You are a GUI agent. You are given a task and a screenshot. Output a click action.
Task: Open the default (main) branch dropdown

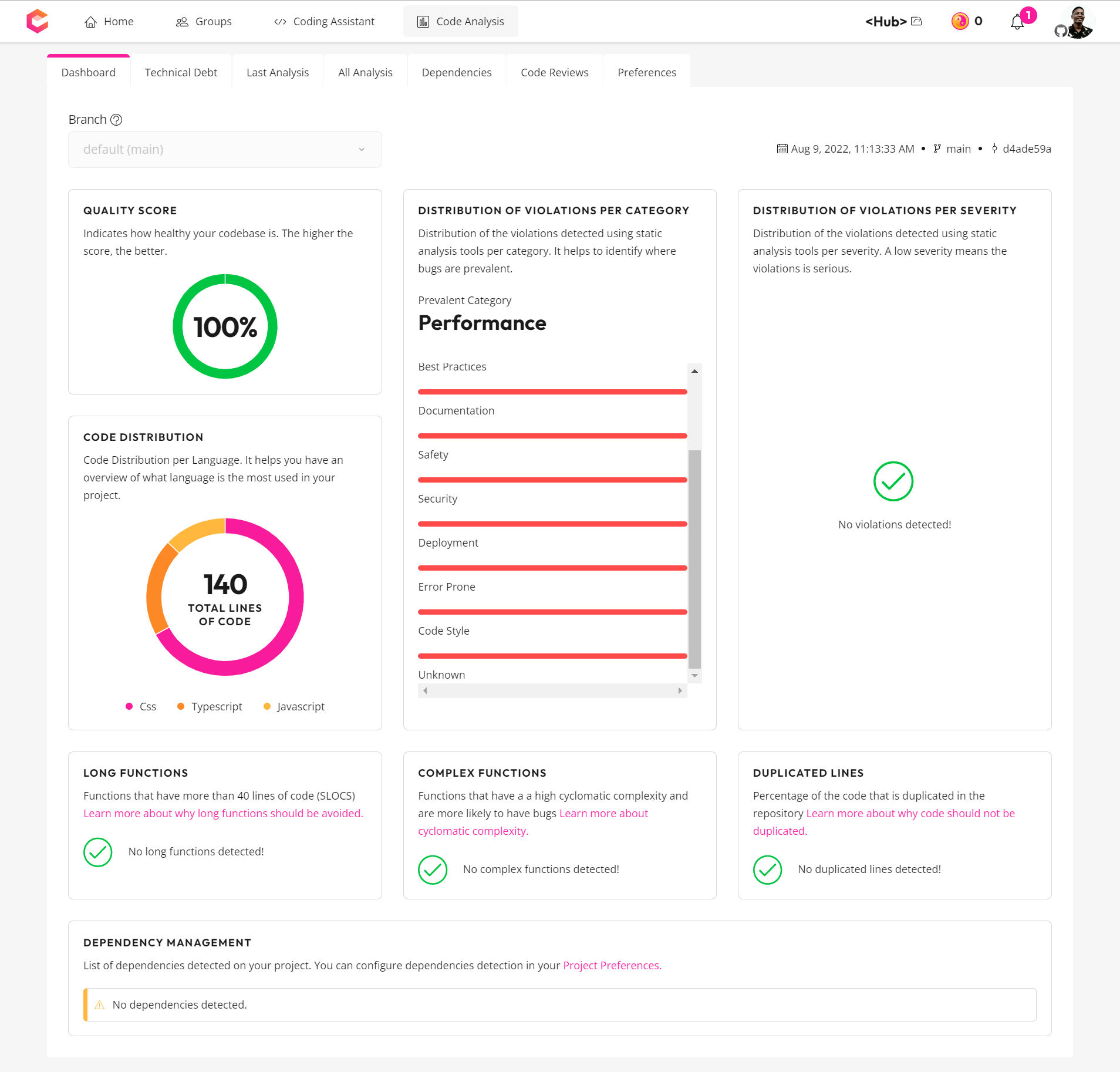pos(224,149)
